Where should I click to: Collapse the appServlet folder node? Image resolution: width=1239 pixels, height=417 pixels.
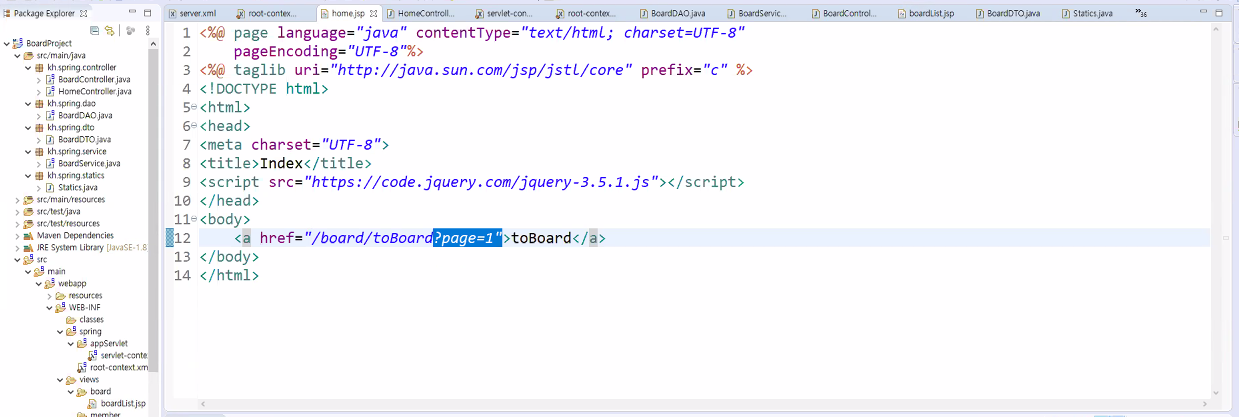(72, 343)
